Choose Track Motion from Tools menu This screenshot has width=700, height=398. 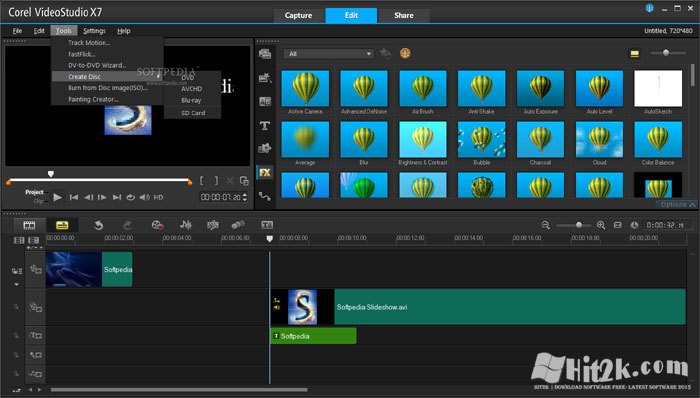[89, 43]
